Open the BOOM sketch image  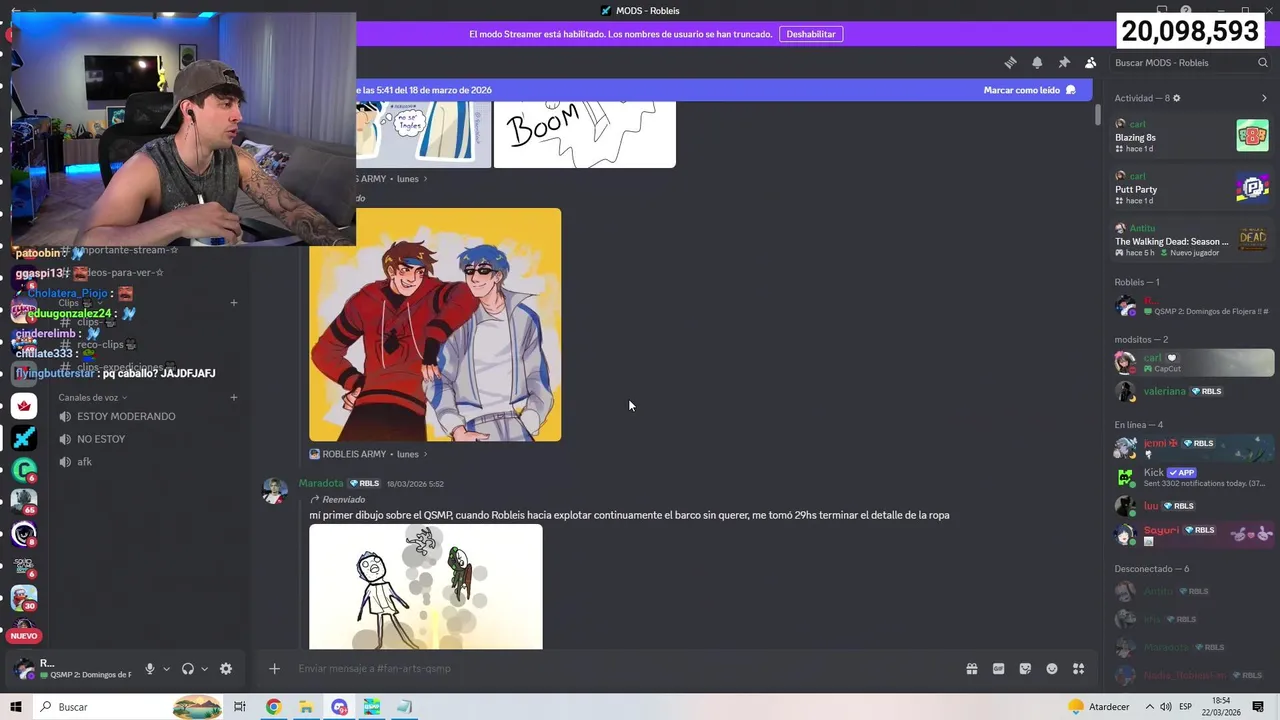point(584,134)
